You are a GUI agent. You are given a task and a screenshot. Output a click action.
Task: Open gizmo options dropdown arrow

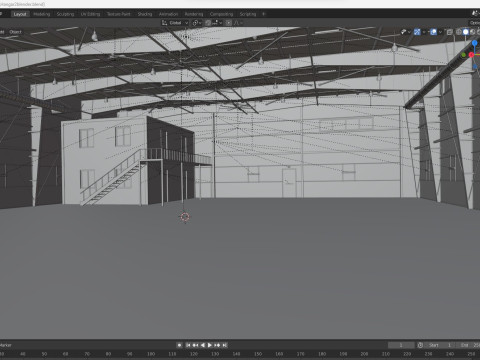pos(424,32)
